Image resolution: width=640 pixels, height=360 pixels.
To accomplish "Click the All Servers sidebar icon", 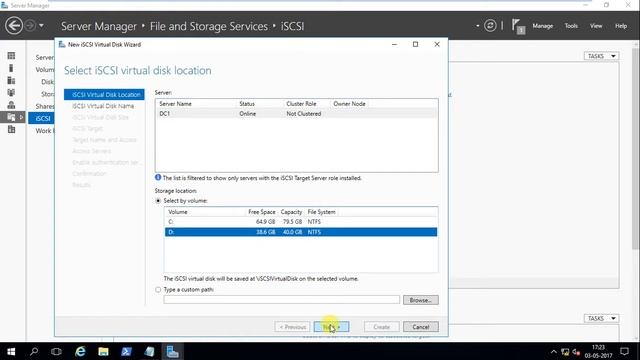I will pos(11,80).
